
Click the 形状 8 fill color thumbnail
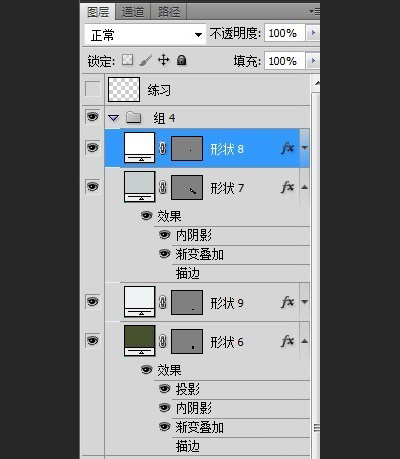click(139, 148)
